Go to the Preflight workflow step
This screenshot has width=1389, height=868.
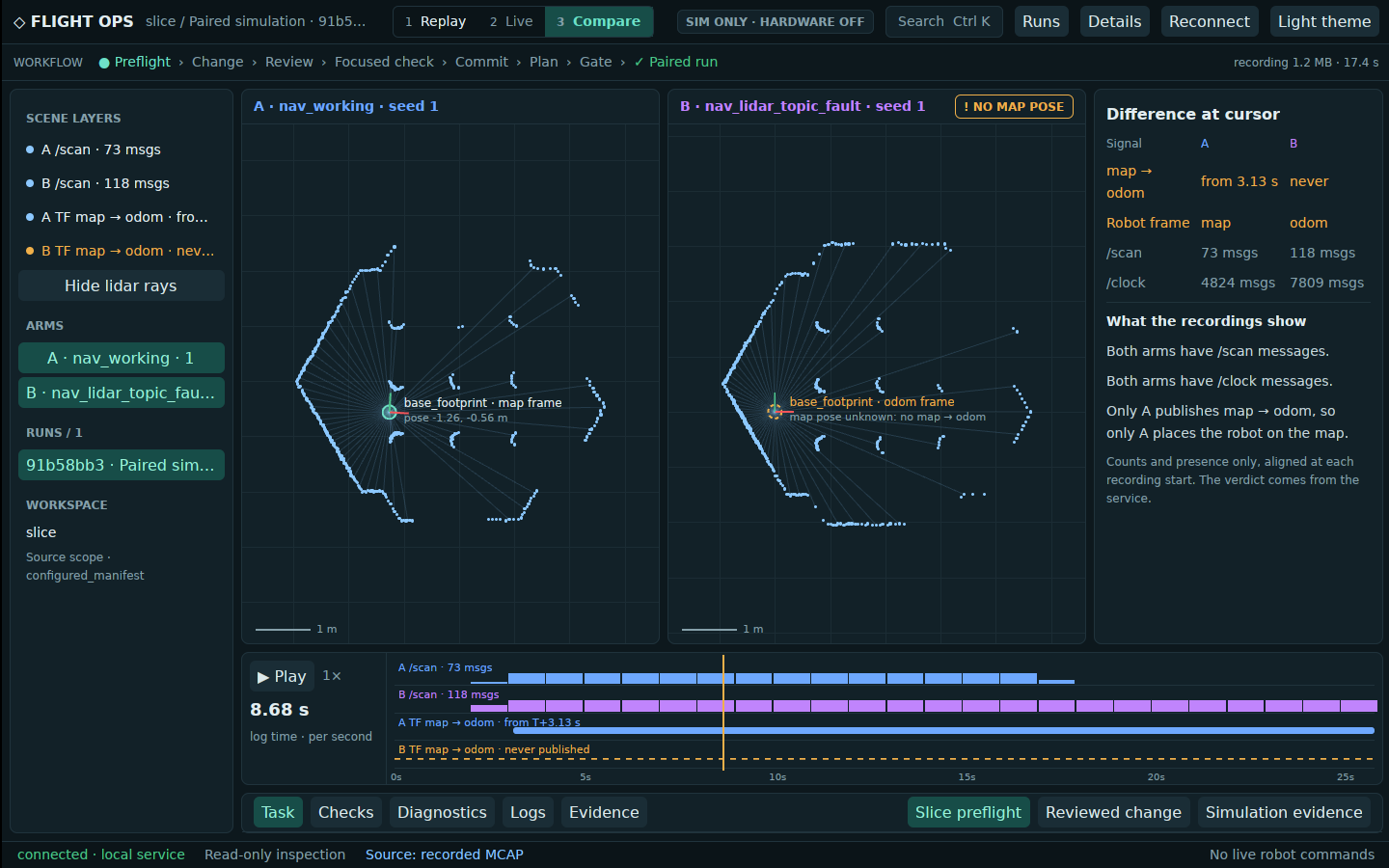[135, 62]
